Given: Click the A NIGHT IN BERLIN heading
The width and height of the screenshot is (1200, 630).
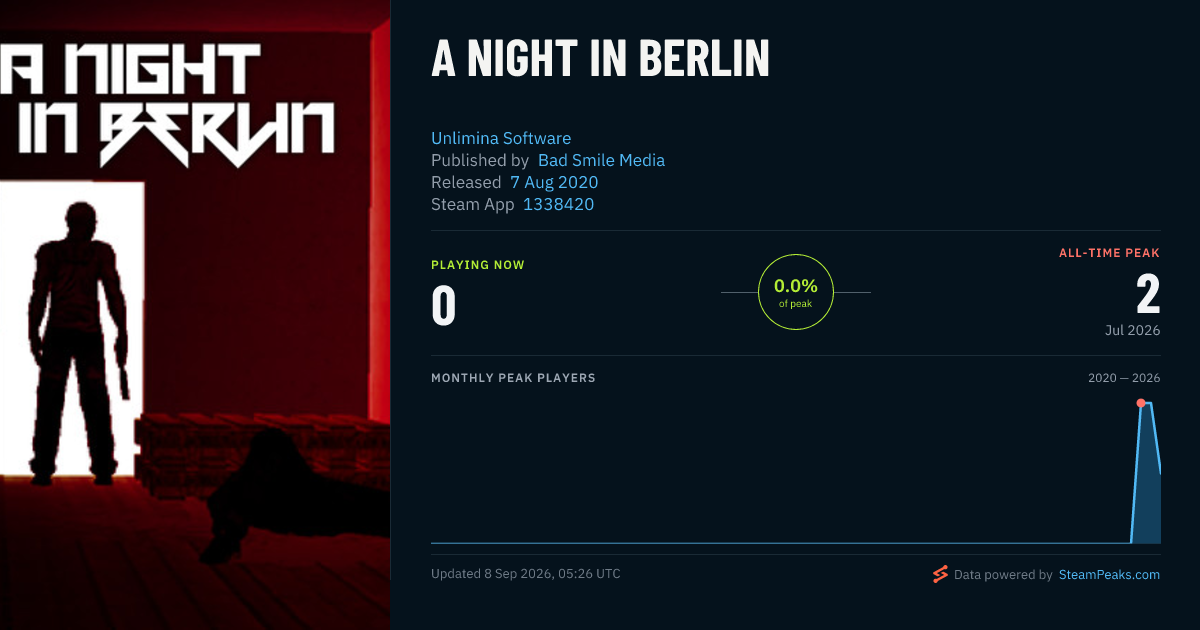Looking at the screenshot, I should 600,60.
